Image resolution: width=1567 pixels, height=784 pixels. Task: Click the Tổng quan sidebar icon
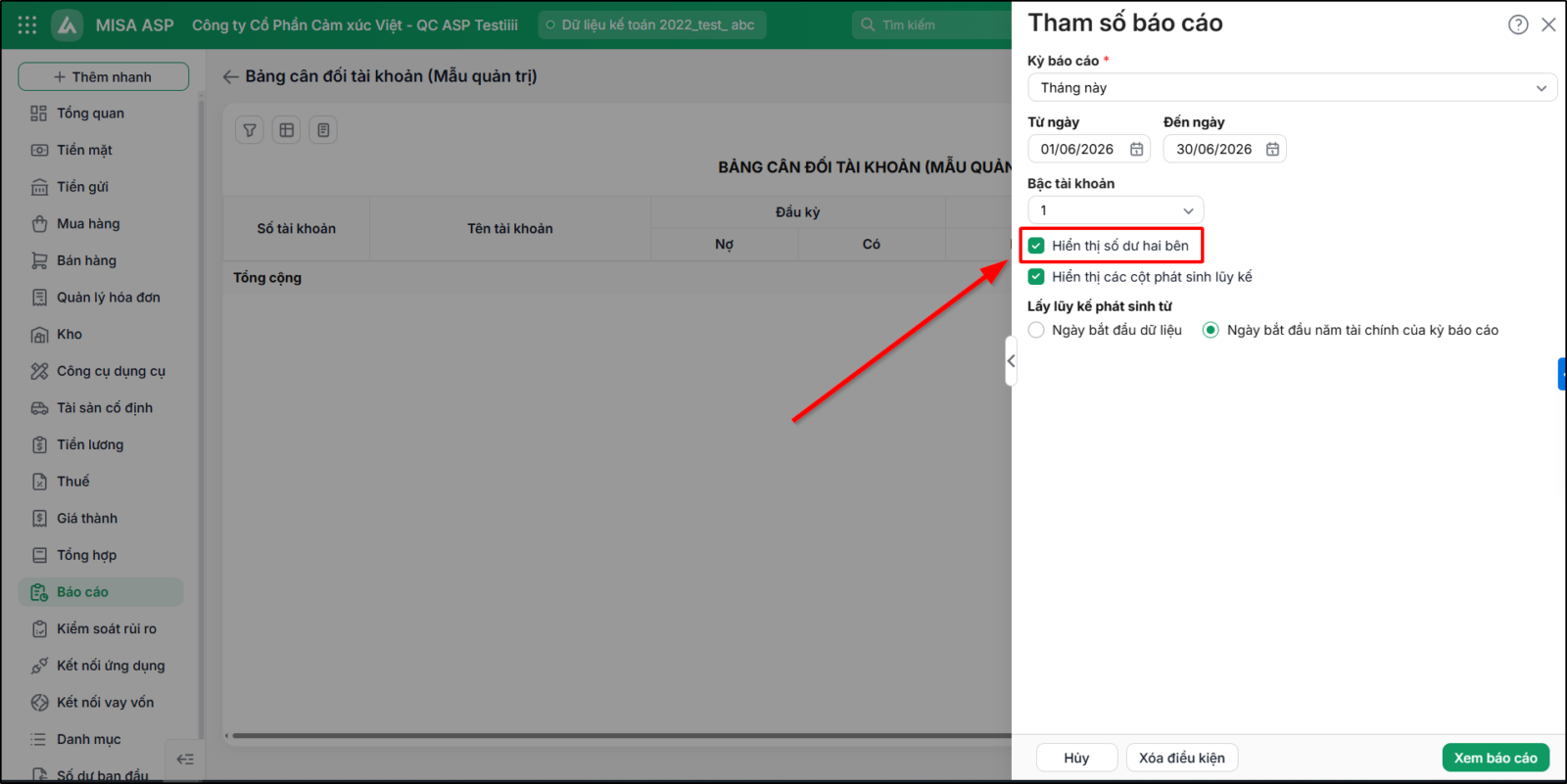tap(39, 114)
